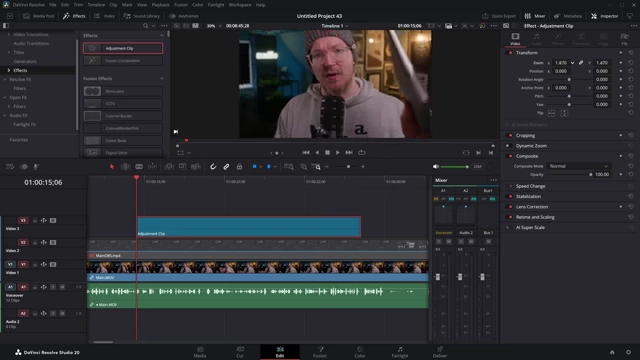Toggle the Transform enable switch
Viewport: 640px width, 360px height.
point(510,53)
